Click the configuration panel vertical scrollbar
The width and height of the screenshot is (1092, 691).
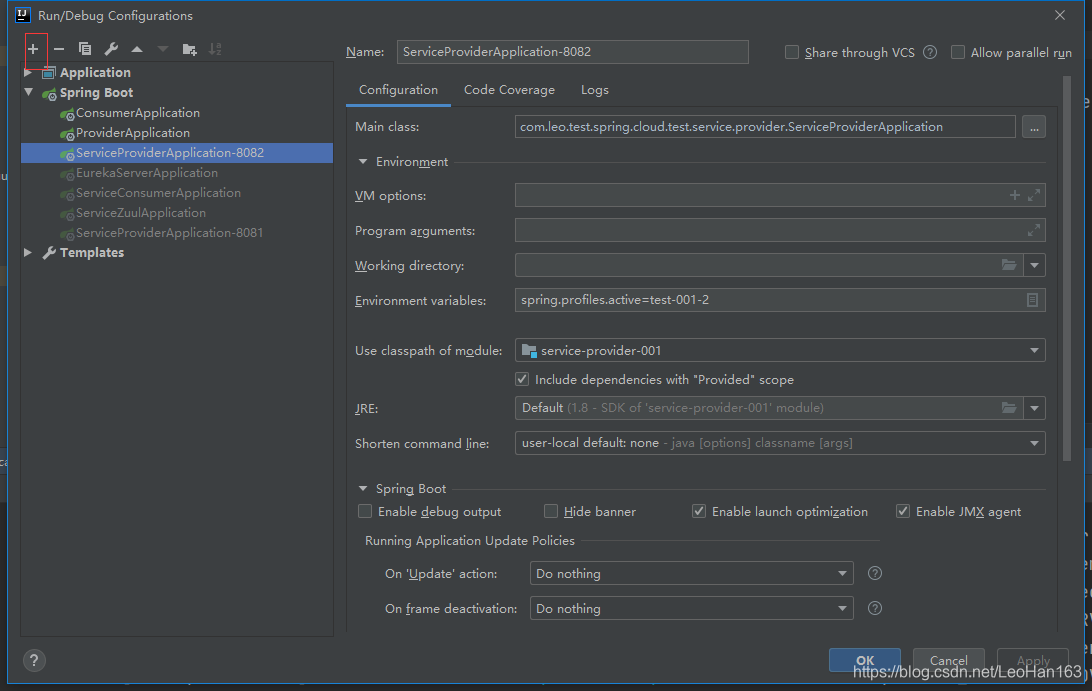[x=1067, y=269]
